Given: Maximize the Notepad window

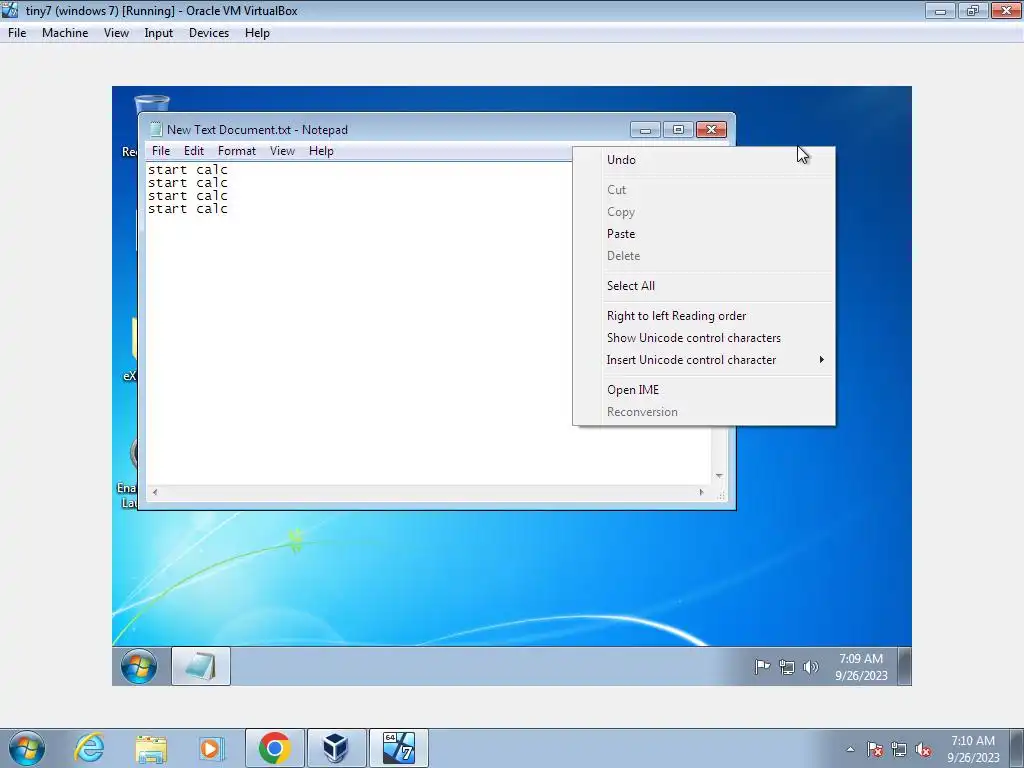Looking at the screenshot, I should point(678,129).
